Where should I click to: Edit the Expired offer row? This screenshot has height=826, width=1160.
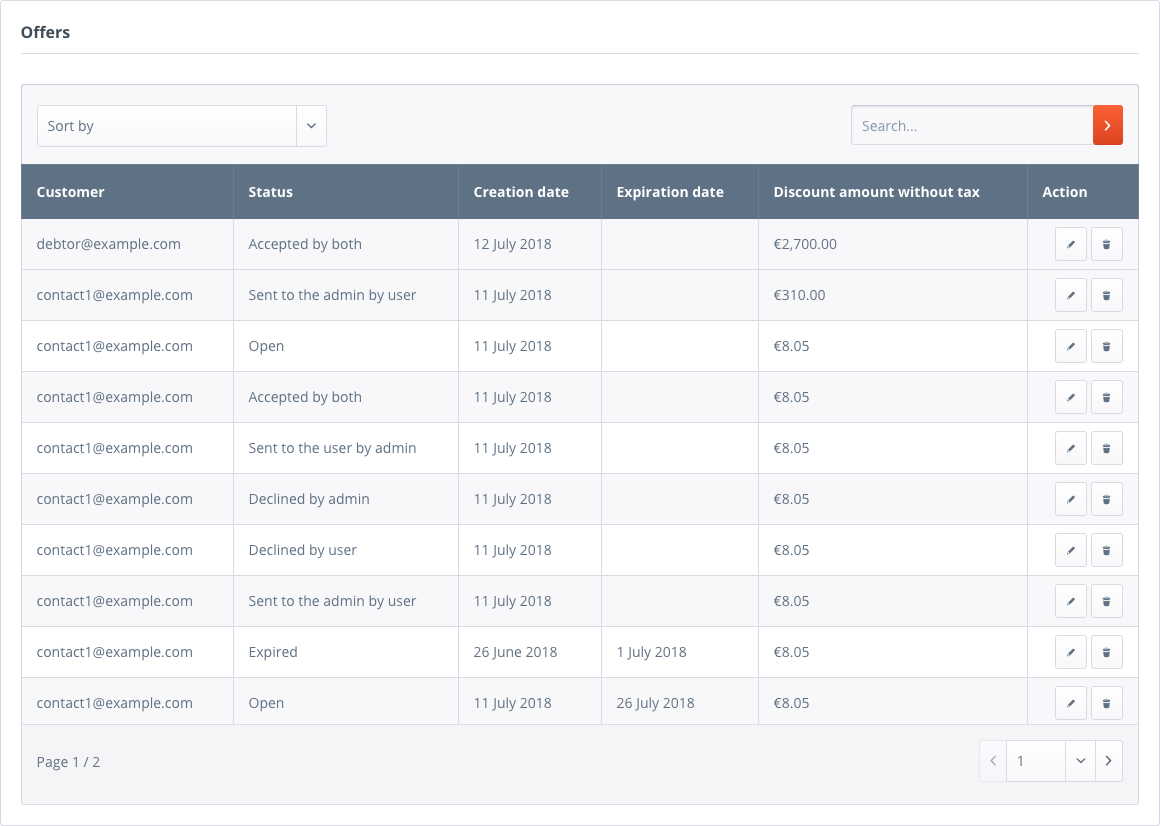pyautogui.click(x=1070, y=652)
